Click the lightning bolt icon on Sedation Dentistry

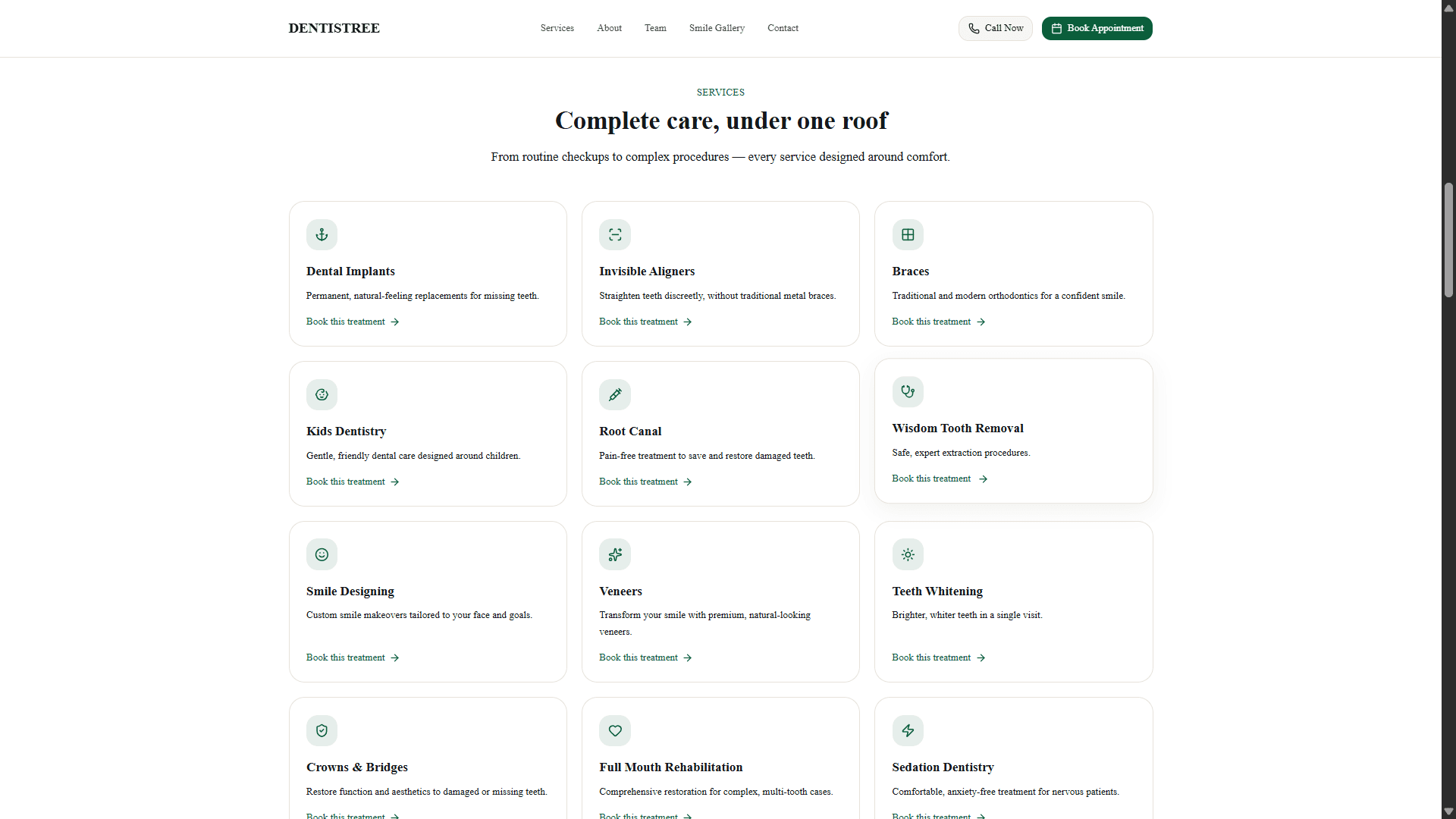click(908, 730)
